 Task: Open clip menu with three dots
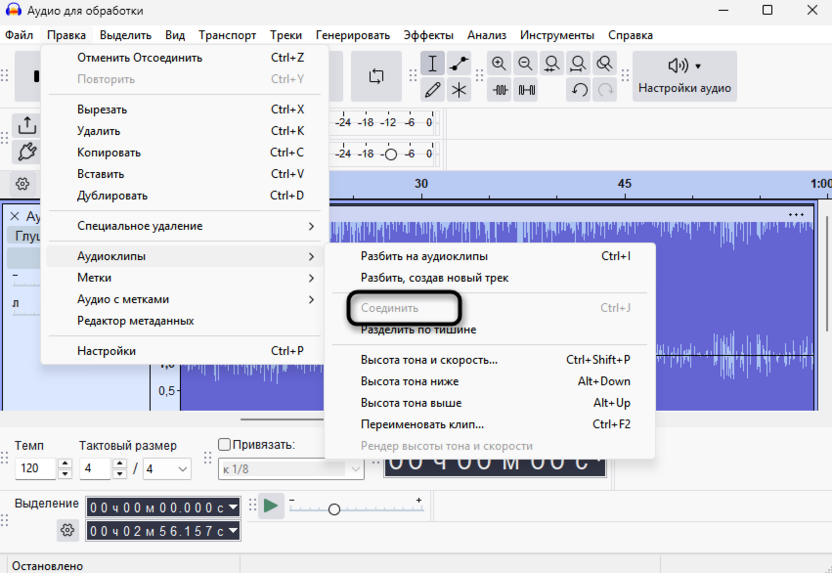coord(796,215)
